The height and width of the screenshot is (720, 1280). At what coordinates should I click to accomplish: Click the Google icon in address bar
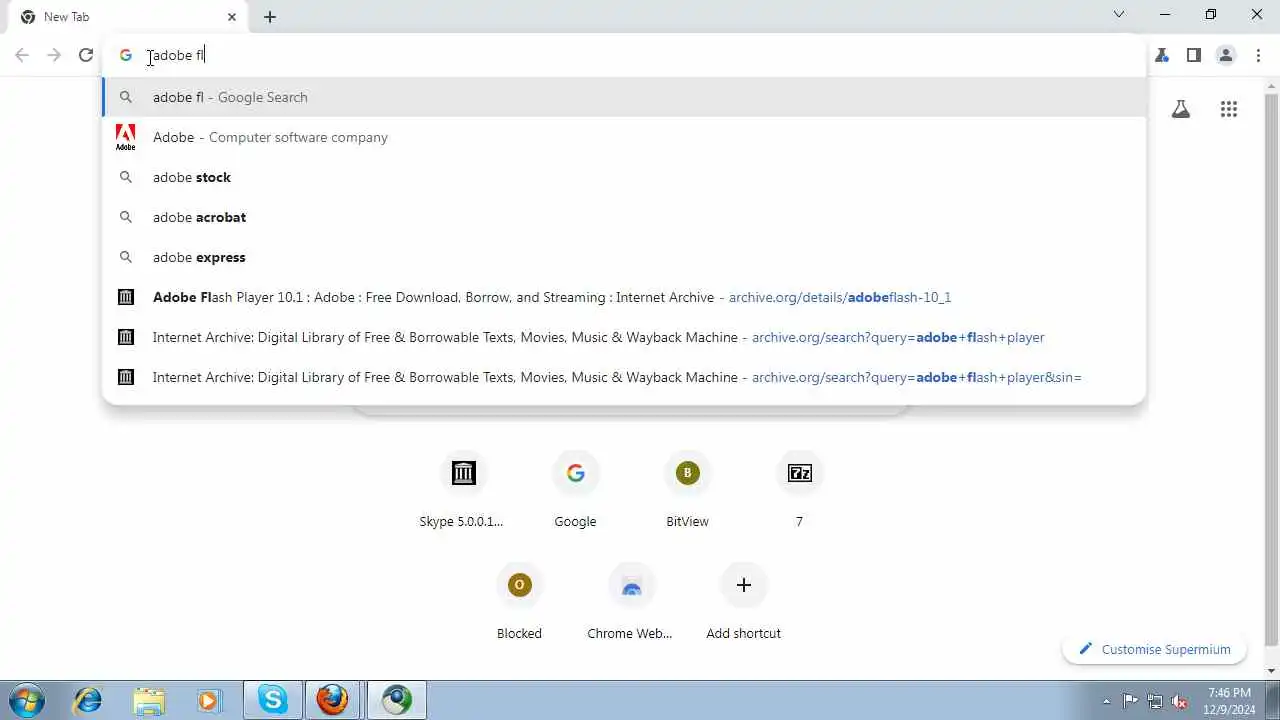point(126,55)
